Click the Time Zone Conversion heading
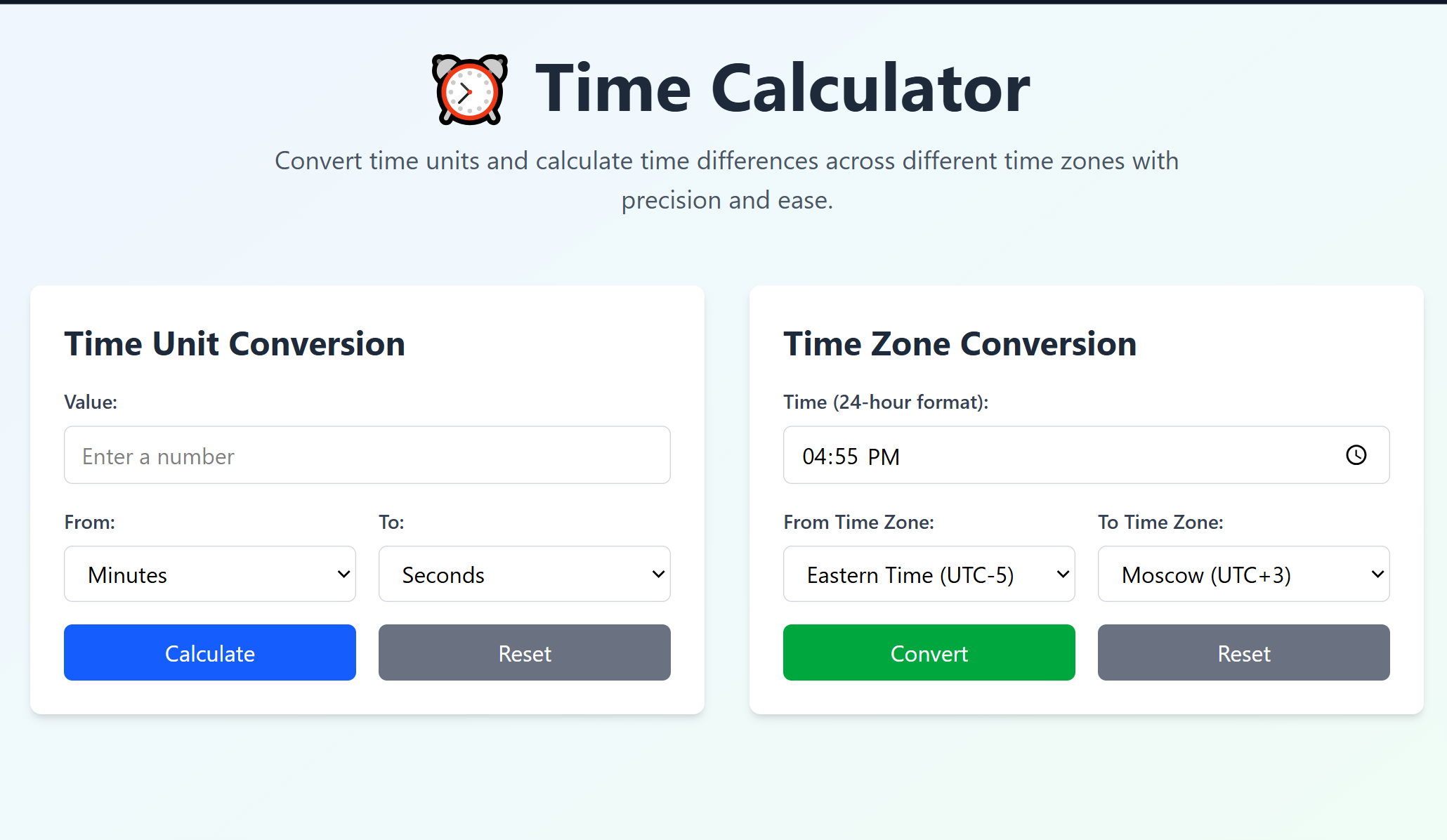This screenshot has height=840, width=1447. tap(960, 343)
